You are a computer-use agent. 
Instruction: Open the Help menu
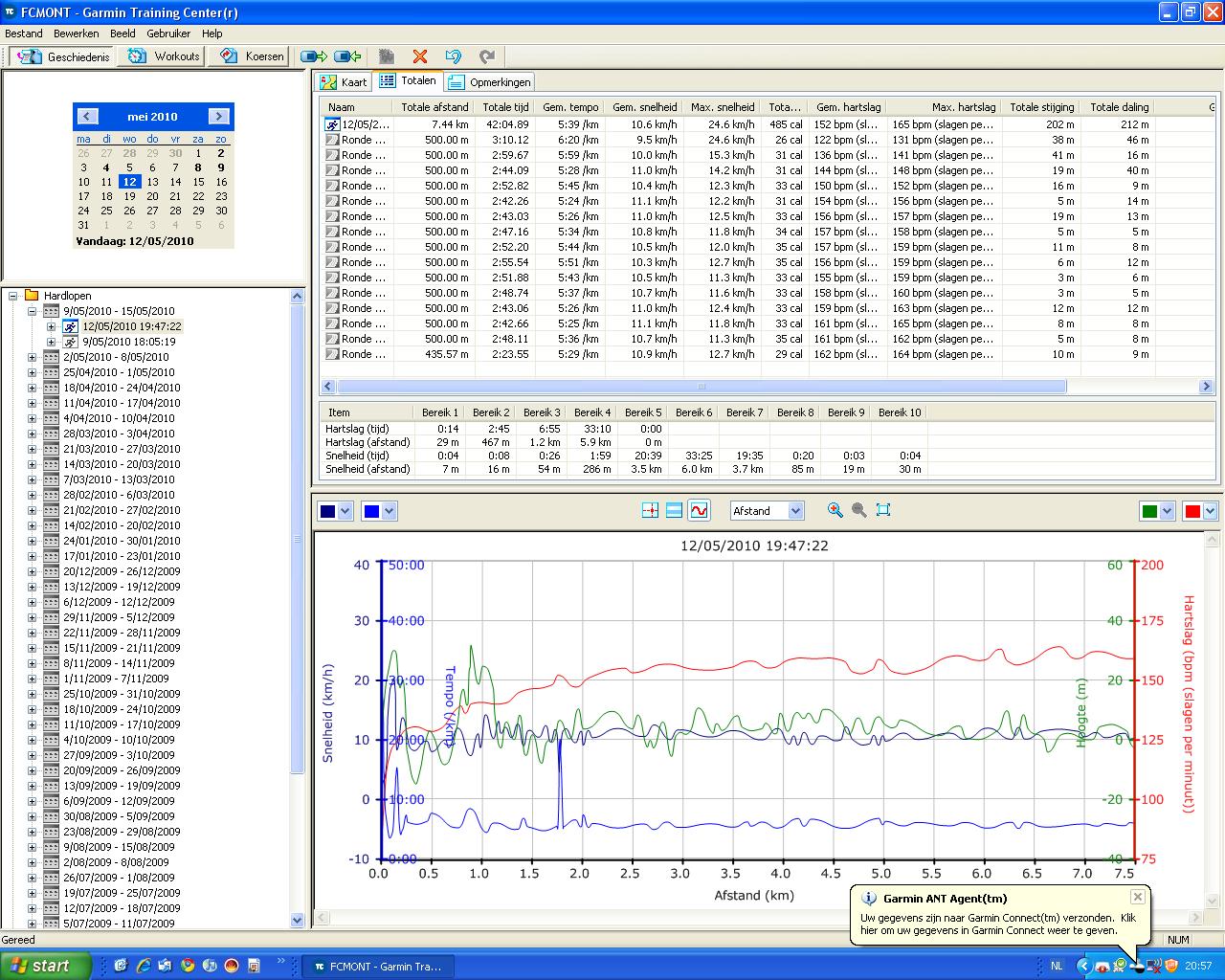(212, 33)
